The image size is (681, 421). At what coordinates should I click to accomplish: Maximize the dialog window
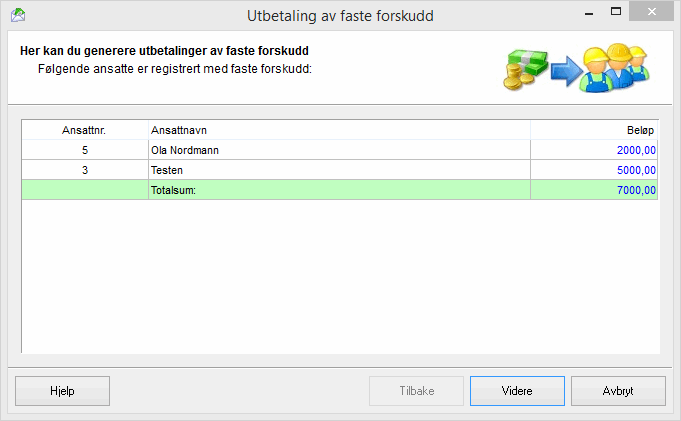click(611, 12)
